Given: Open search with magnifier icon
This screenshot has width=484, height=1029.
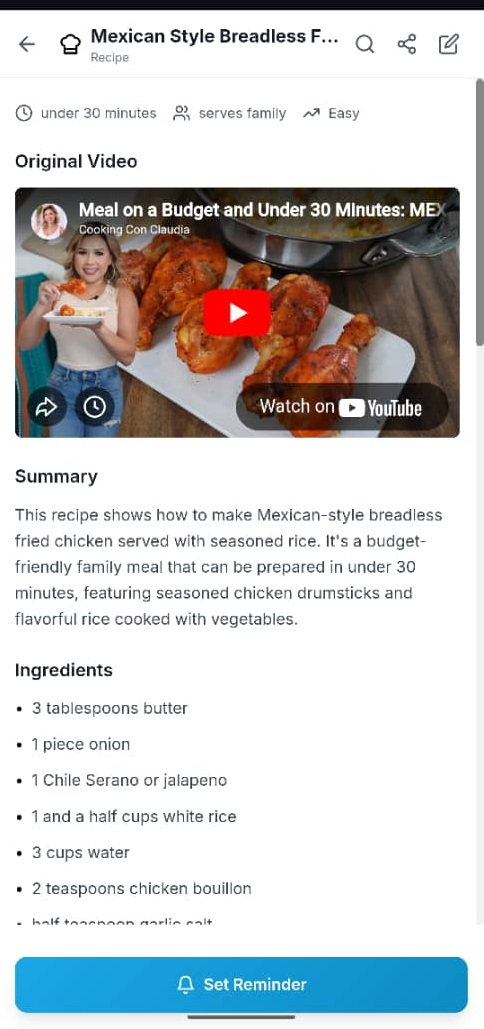Looking at the screenshot, I should point(365,44).
